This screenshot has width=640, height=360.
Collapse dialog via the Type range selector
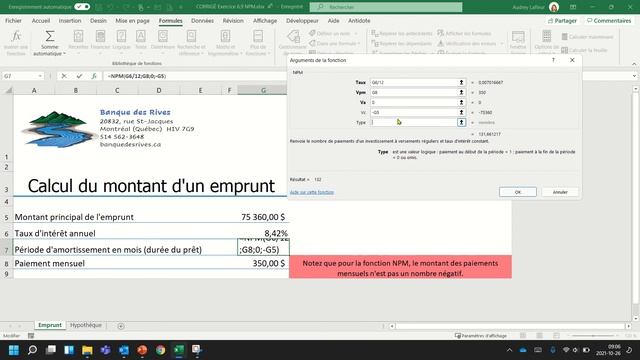pyautogui.click(x=461, y=122)
